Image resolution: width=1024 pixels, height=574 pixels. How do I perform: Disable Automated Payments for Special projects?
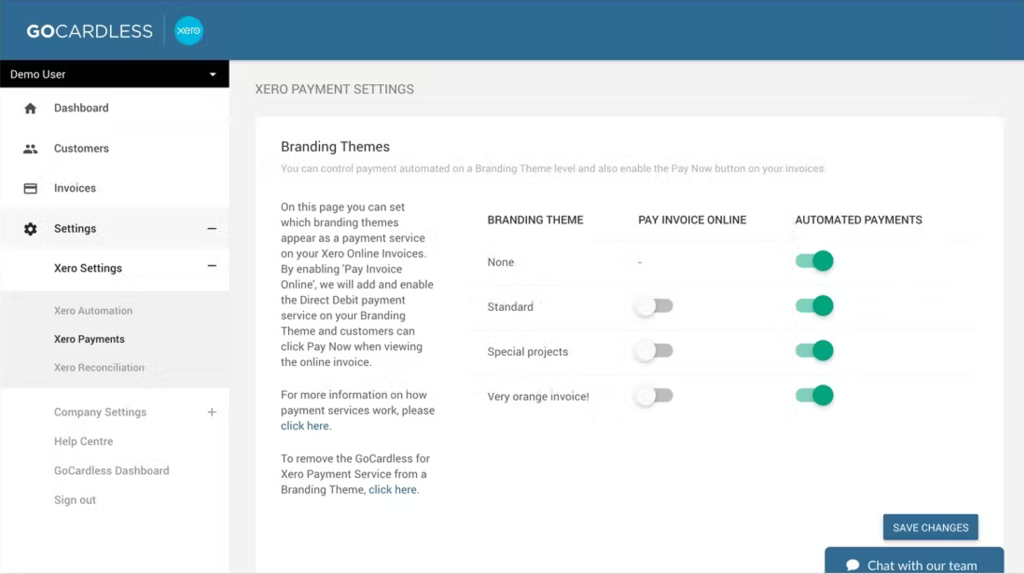[x=814, y=351]
